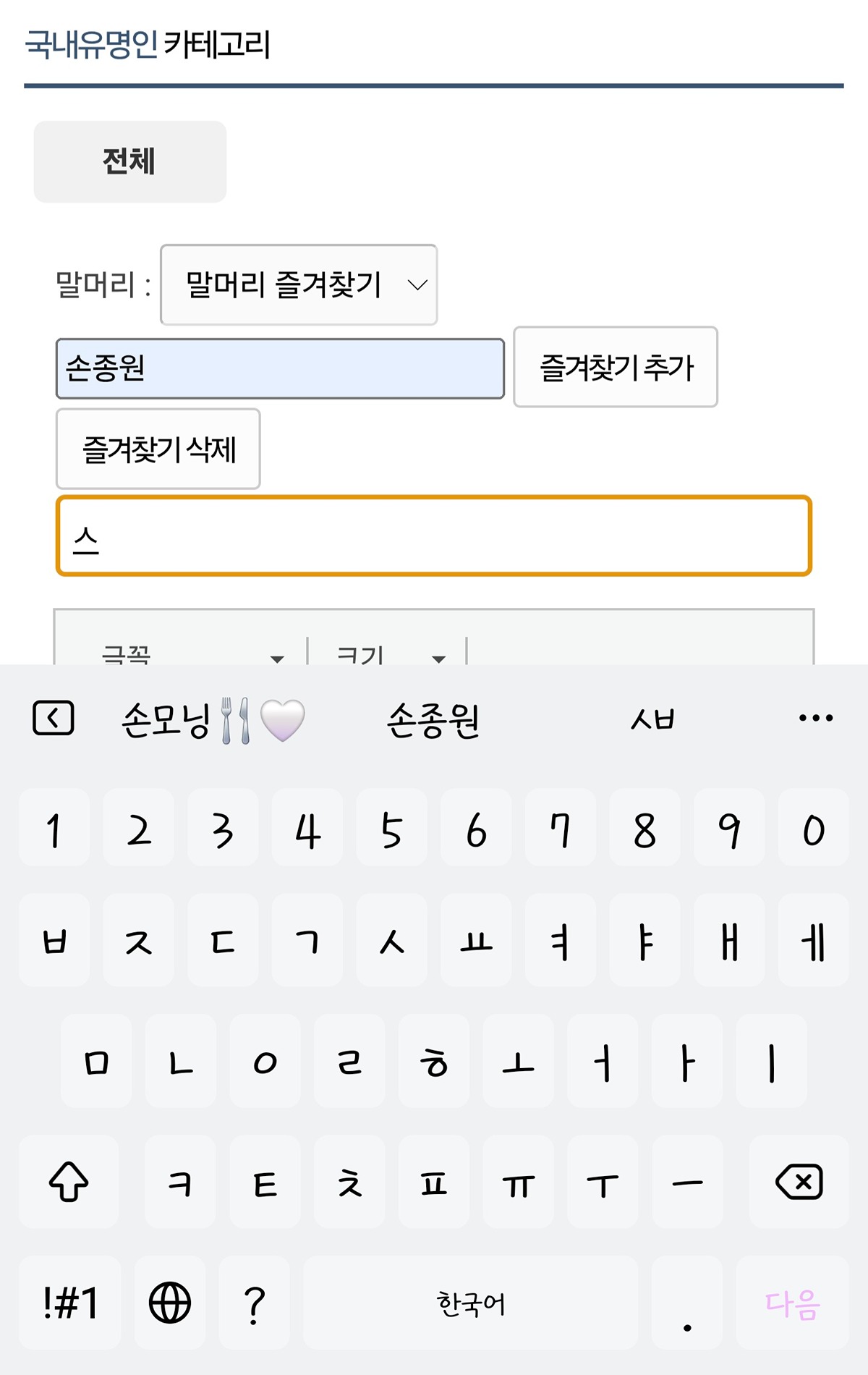Focus the orange-bordered title input field
The width and height of the screenshot is (868, 1375).
tap(434, 536)
